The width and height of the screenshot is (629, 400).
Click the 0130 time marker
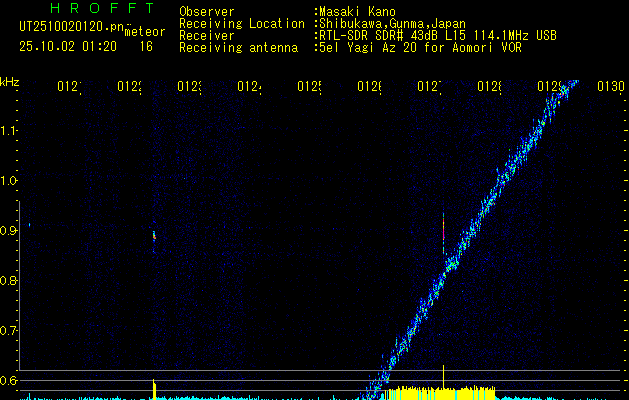coord(609,88)
